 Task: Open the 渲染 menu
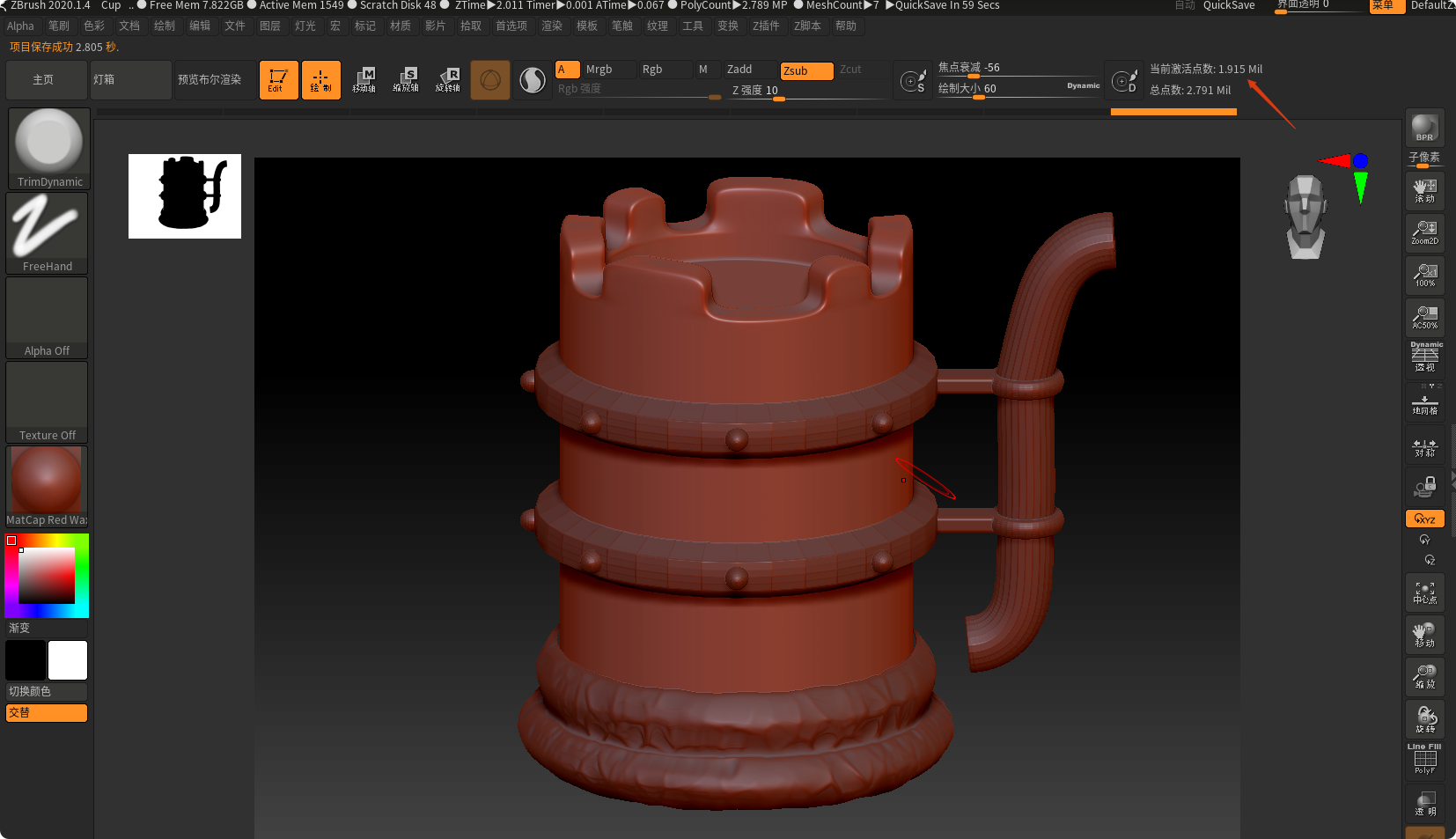pos(553,26)
